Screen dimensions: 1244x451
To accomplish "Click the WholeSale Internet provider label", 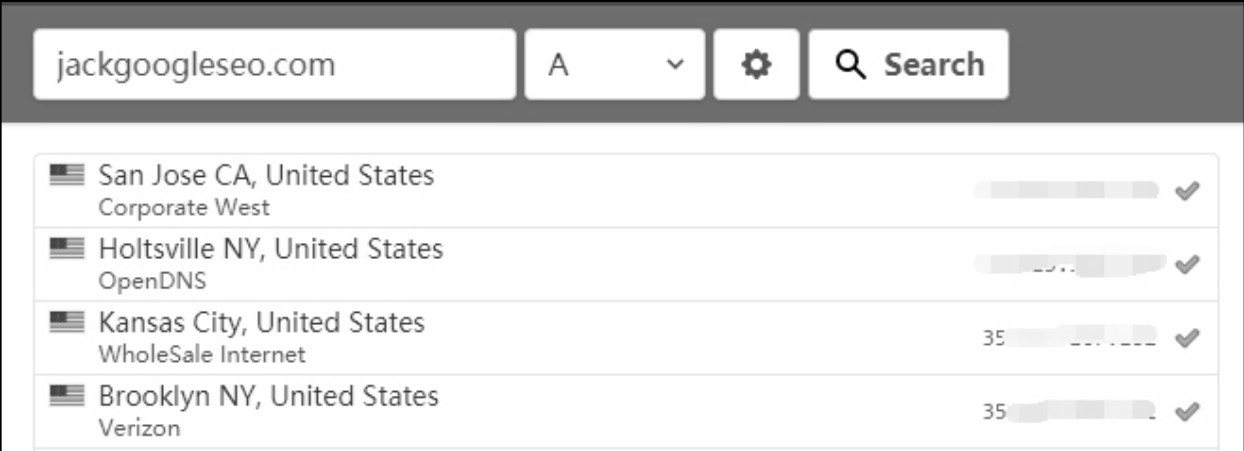I will 201,355.
